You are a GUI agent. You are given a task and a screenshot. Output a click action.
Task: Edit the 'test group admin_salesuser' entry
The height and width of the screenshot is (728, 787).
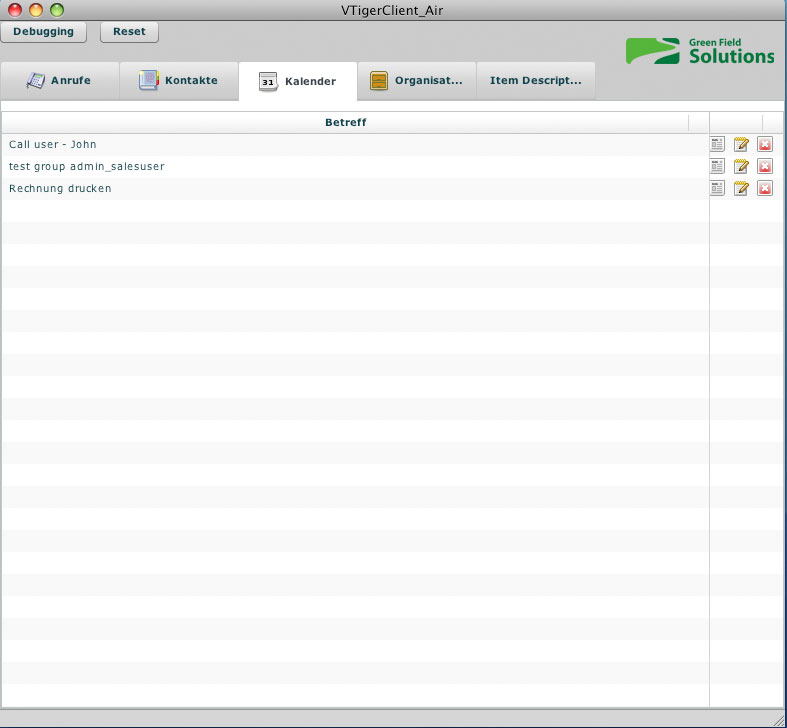[741, 167]
